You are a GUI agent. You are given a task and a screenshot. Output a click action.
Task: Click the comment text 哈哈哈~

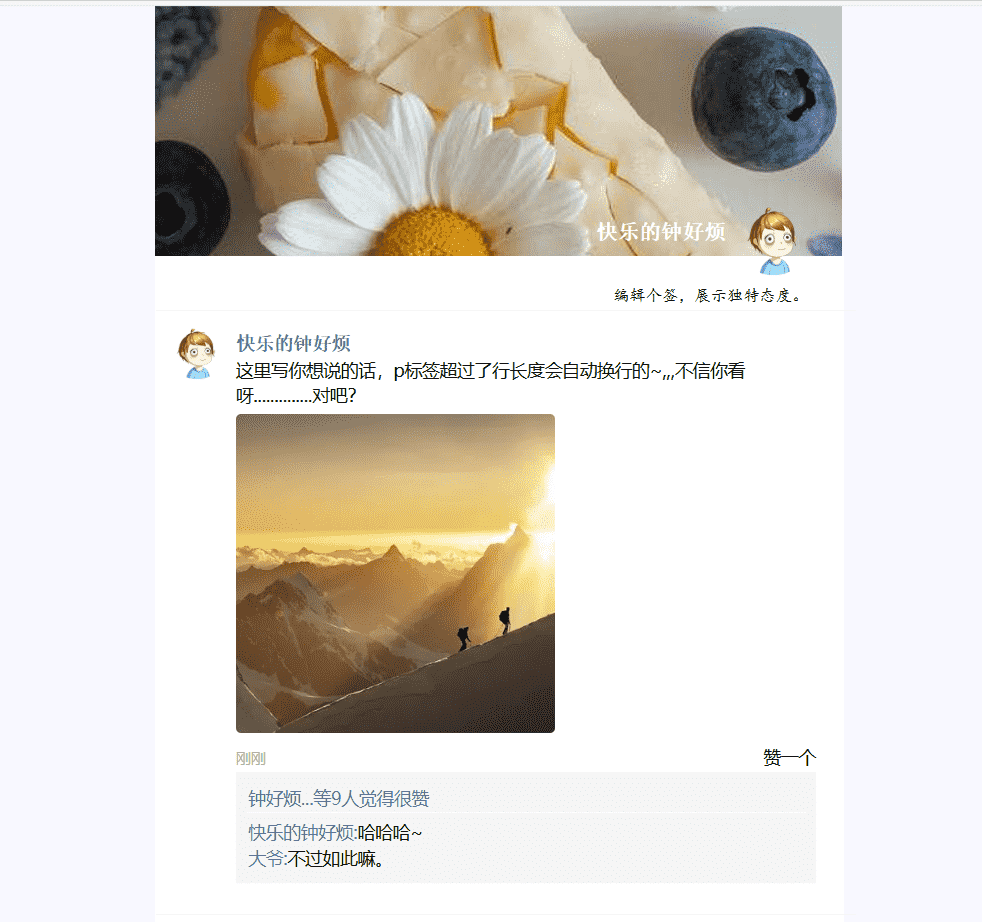click(x=390, y=833)
